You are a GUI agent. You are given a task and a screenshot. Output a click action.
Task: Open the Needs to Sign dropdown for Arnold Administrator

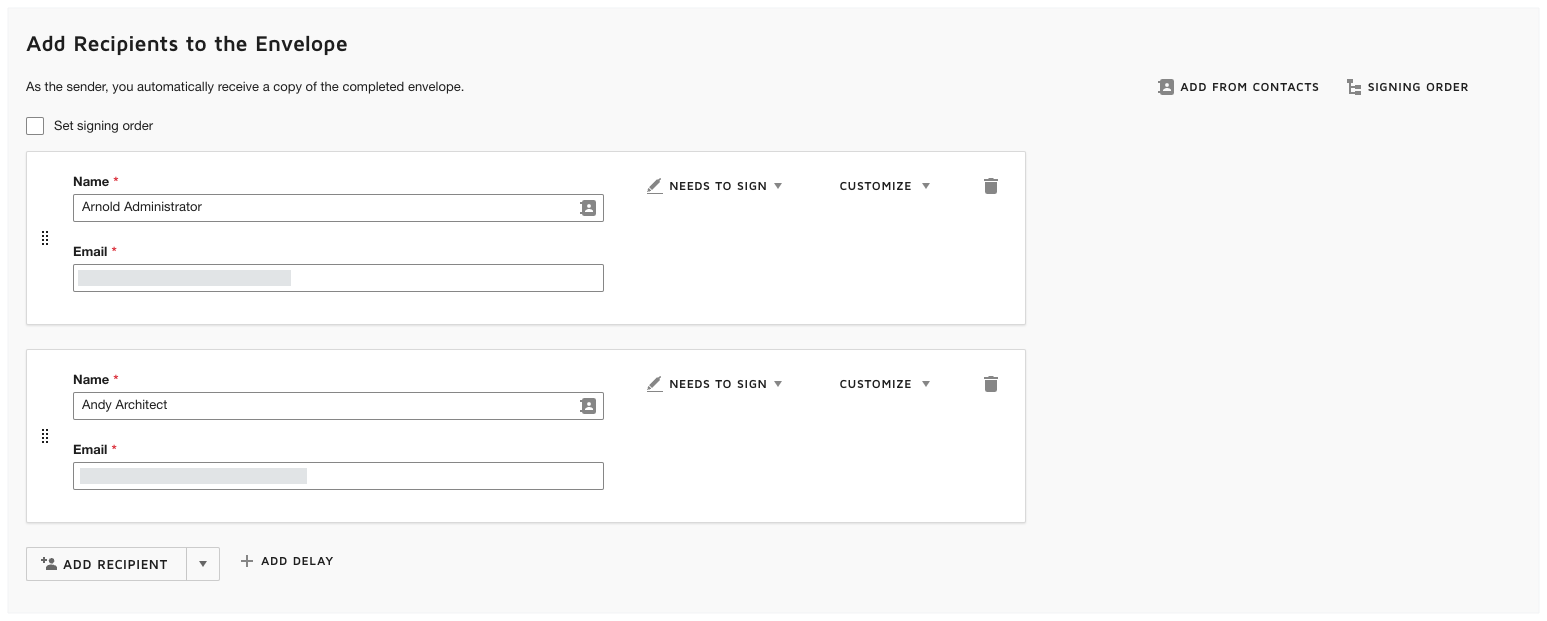pos(722,186)
